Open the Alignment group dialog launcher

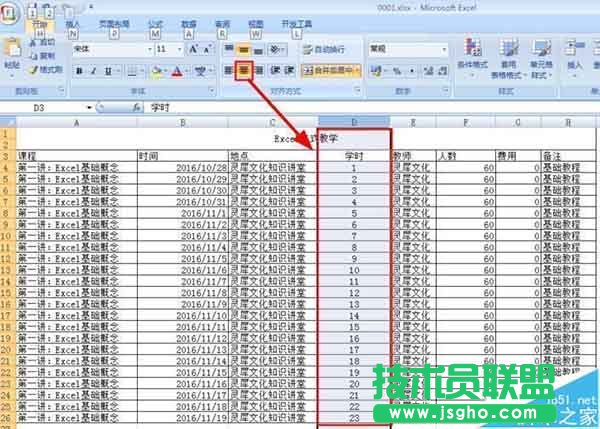pos(357,90)
